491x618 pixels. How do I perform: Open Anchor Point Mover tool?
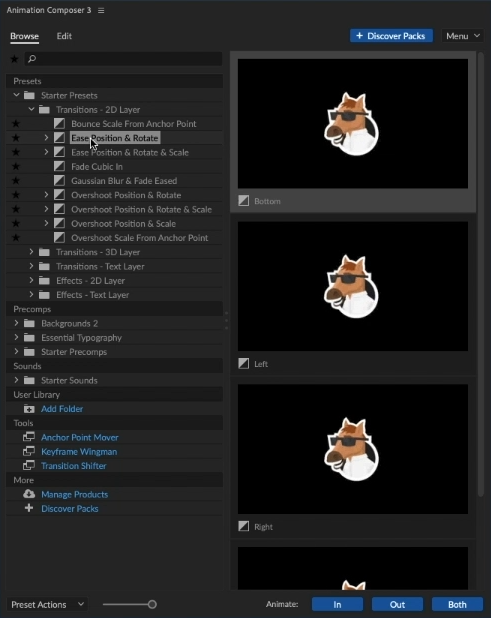pos(80,437)
